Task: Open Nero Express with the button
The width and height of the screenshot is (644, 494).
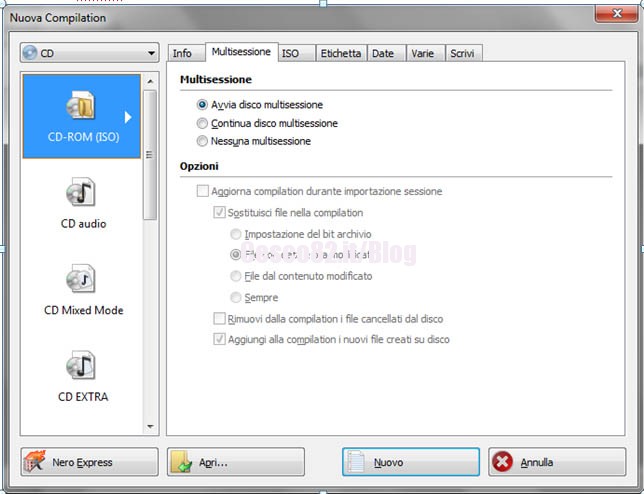Action: 89,462
